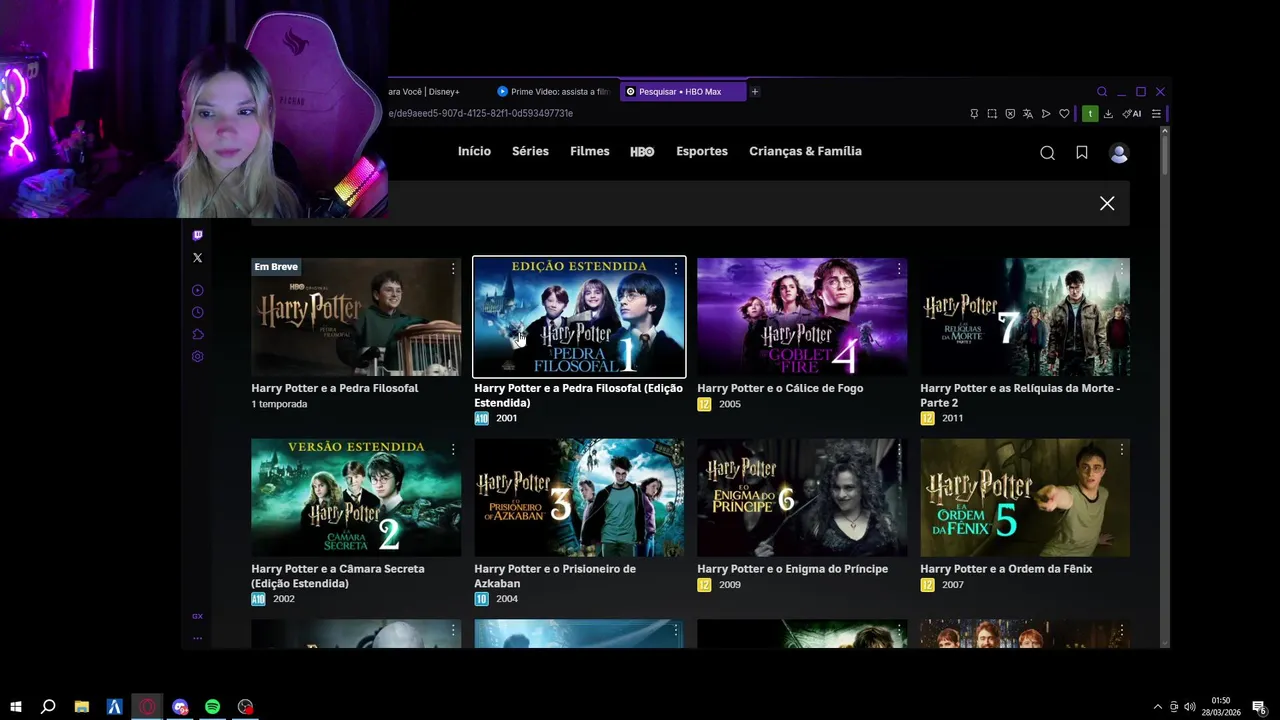Open options menu for Pedra Filosofal series card
This screenshot has height=720, width=1280.
pos(453,269)
